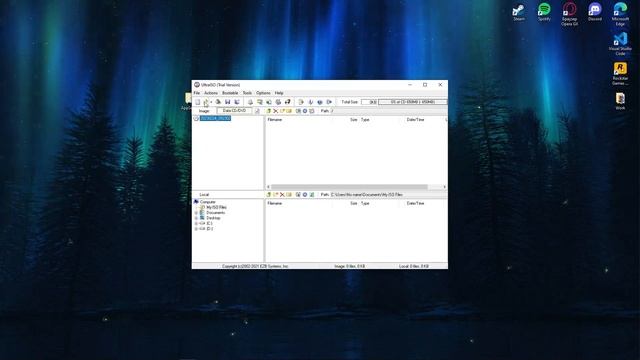Open the Help menu
The image size is (640, 360).
(279, 93)
